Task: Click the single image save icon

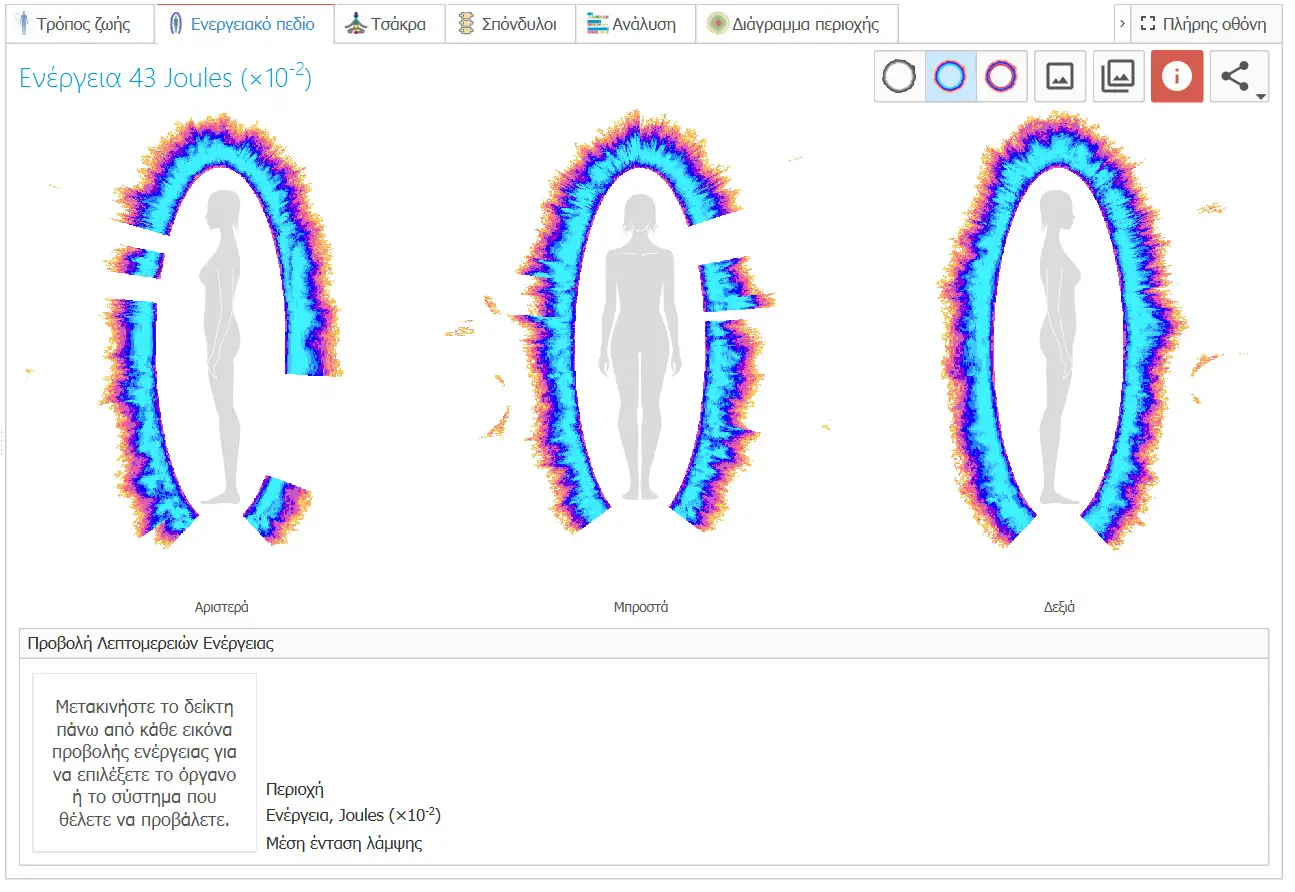Action: coord(1060,77)
